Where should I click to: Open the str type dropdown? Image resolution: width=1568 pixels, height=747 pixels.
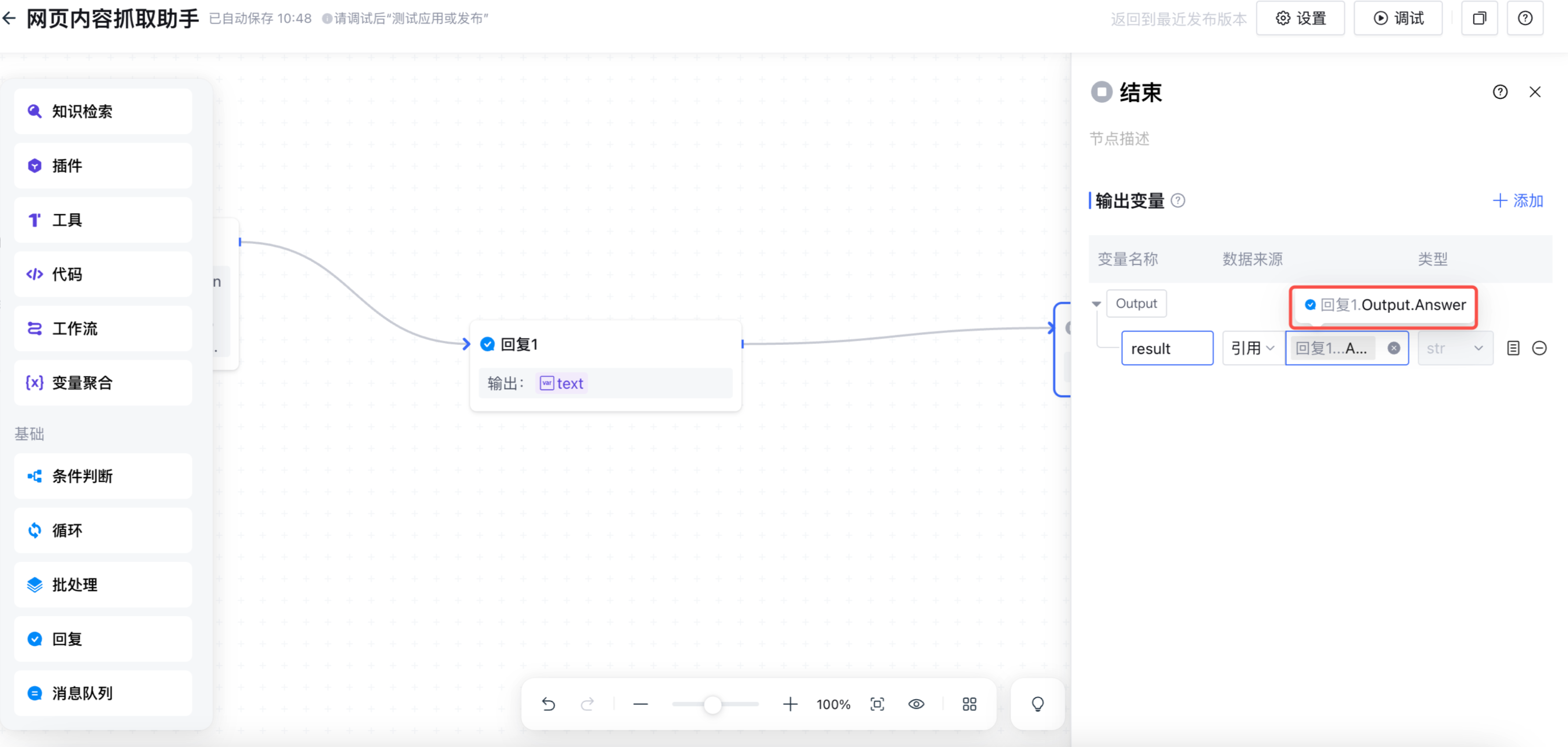(1455, 348)
